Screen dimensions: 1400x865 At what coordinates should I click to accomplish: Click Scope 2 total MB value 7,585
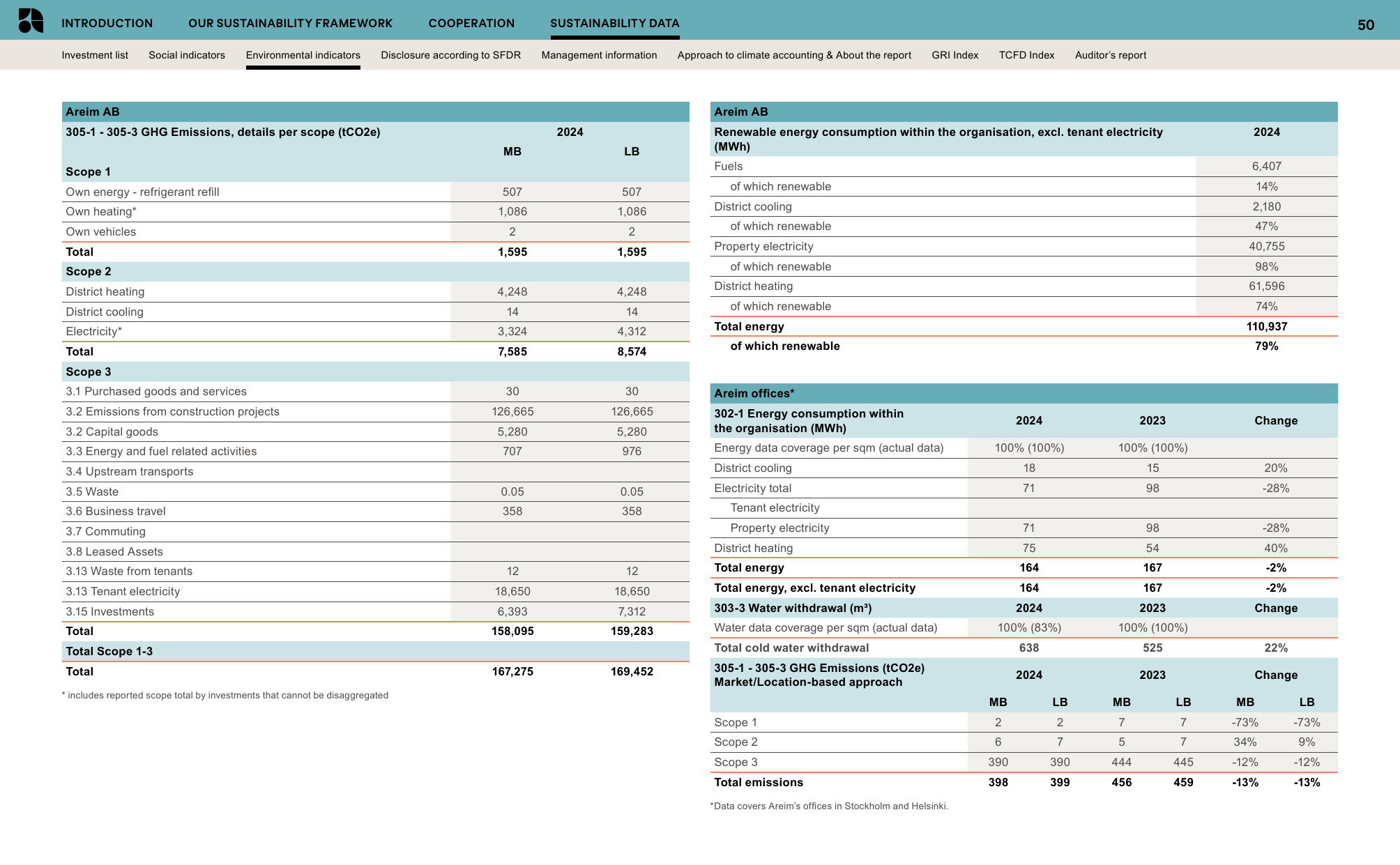[x=512, y=351]
